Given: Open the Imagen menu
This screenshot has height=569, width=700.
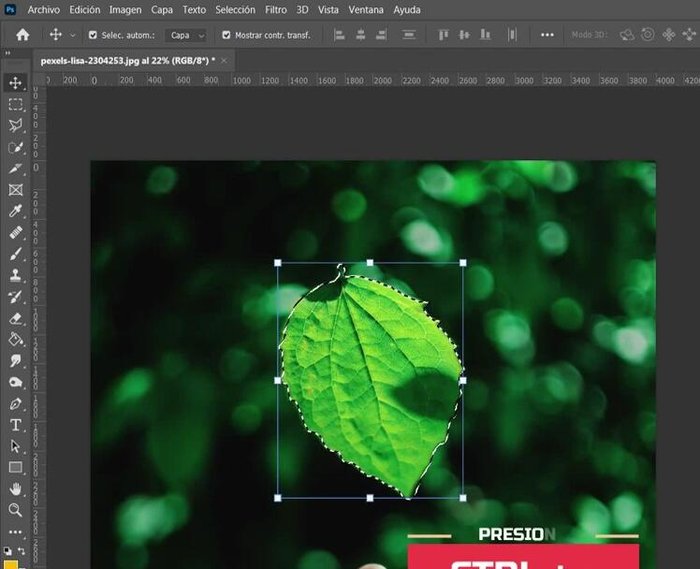Looking at the screenshot, I should pyautogui.click(x=125, y=10).
